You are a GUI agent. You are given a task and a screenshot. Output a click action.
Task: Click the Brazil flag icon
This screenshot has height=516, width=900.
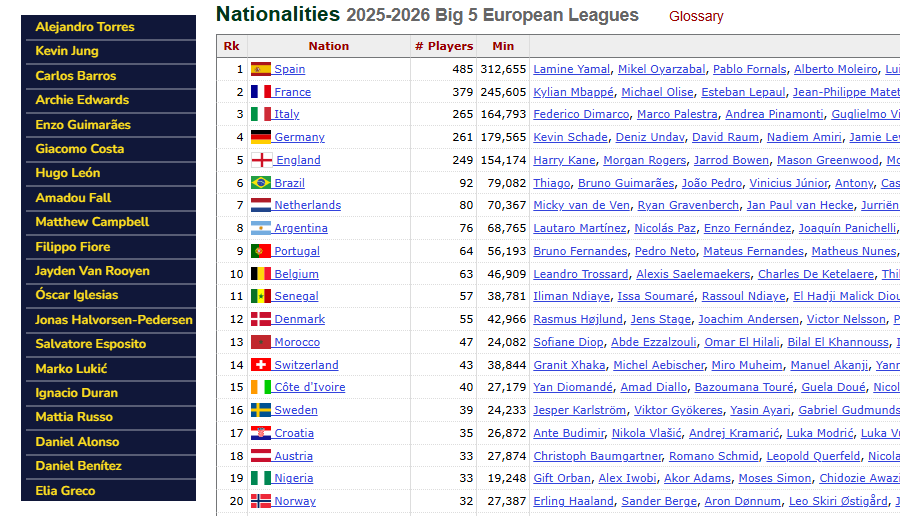coord(261,183)
